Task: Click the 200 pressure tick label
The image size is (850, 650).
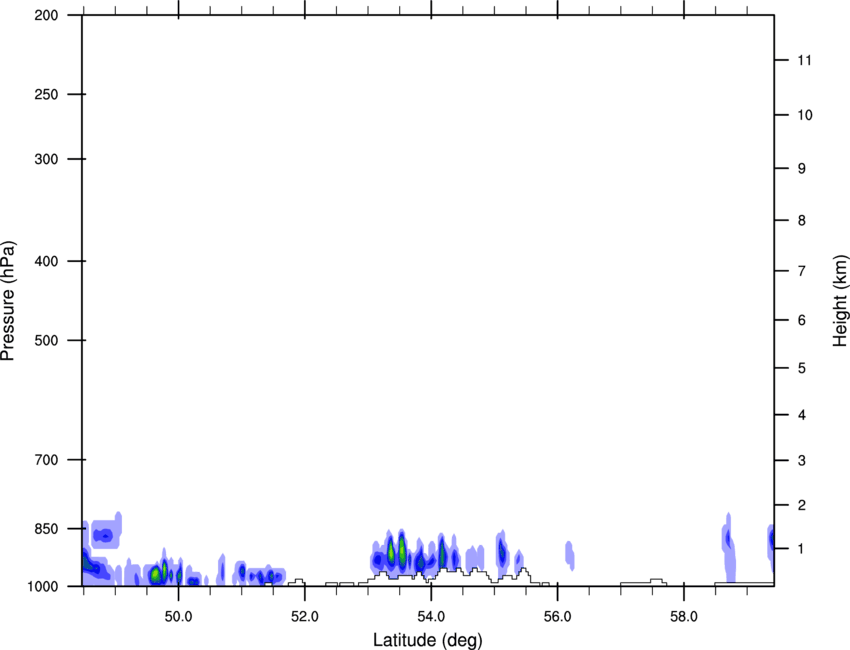Action: tap(46, 15)
